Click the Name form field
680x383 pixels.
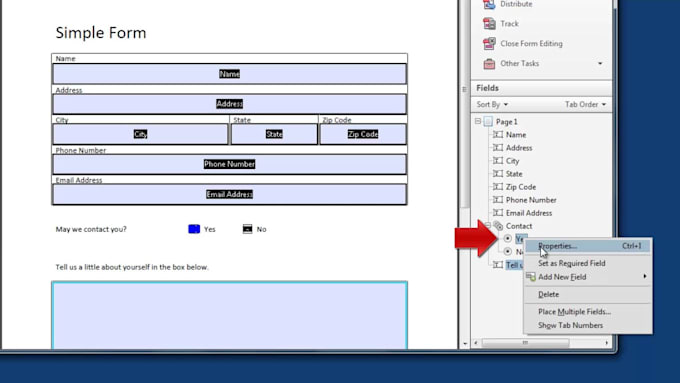pos(229,74)
